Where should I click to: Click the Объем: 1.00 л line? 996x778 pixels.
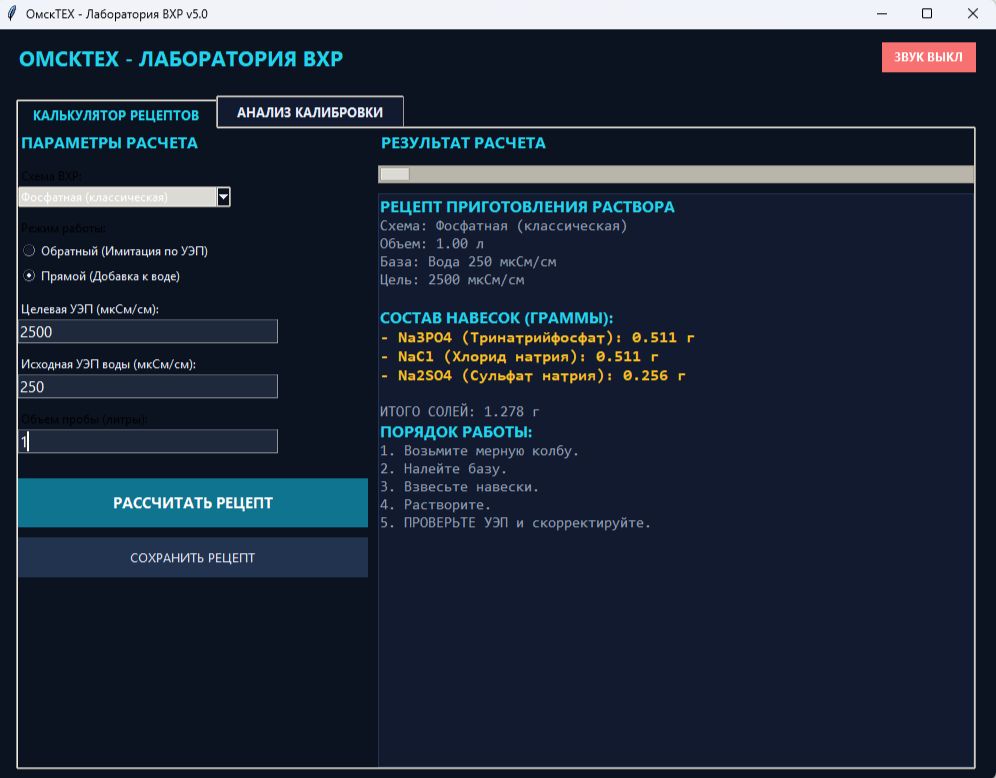[432, 244]
